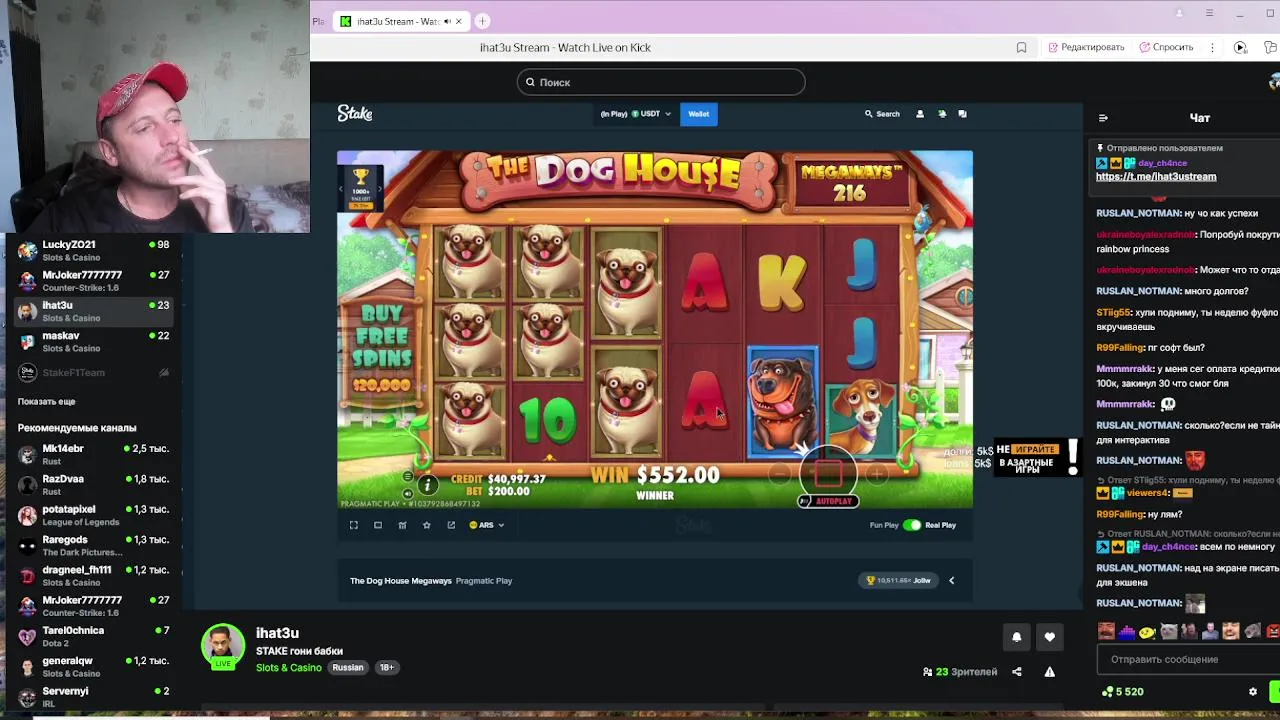Open a new browser tab
1280x720 pixels.
pos(482,21)
